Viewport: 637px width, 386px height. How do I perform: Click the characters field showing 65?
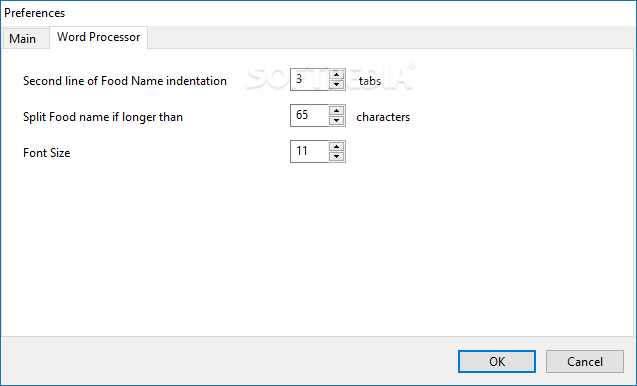[x=309, y=115]
